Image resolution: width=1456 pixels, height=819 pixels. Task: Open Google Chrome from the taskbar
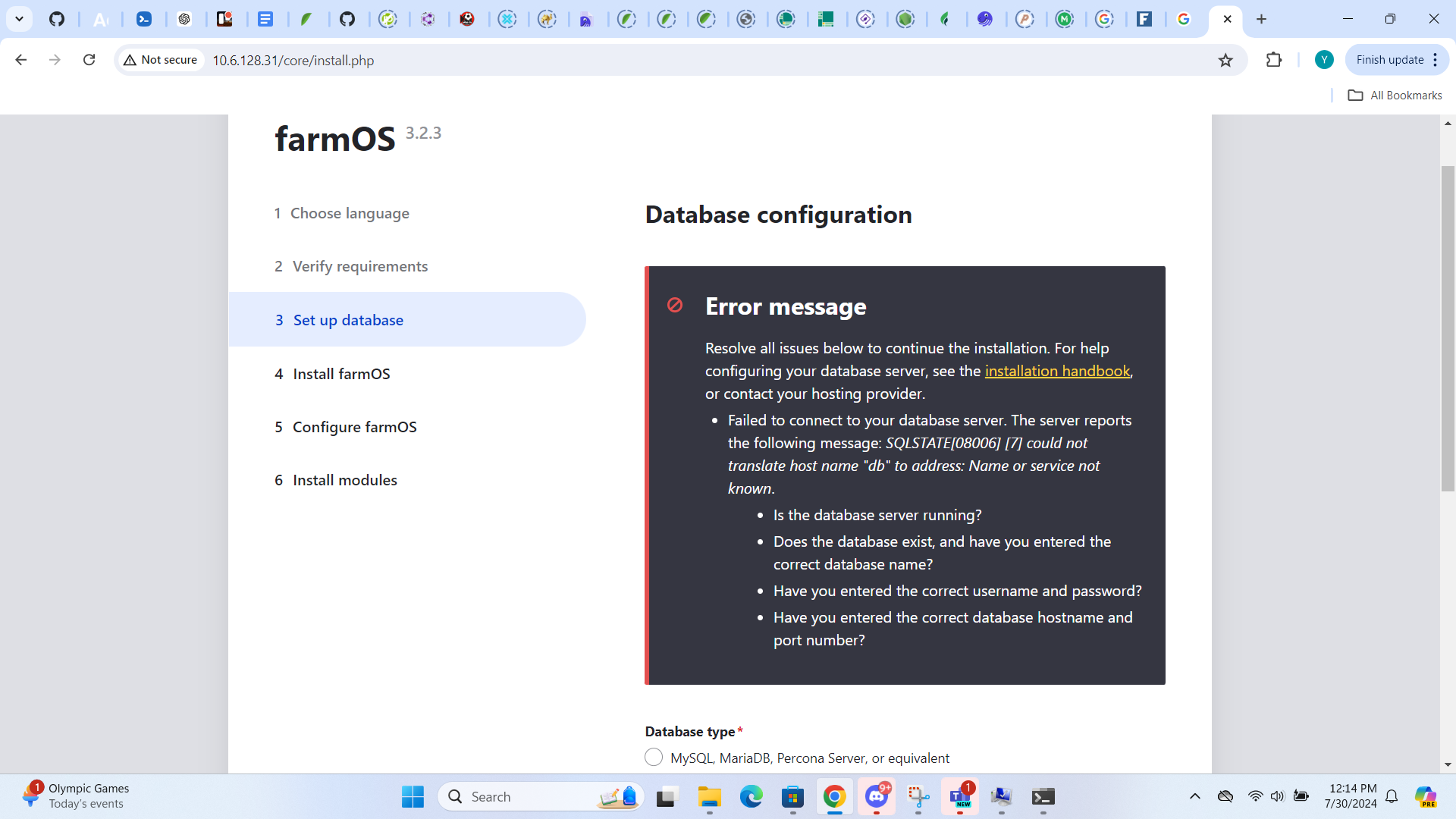coord(834,797)
